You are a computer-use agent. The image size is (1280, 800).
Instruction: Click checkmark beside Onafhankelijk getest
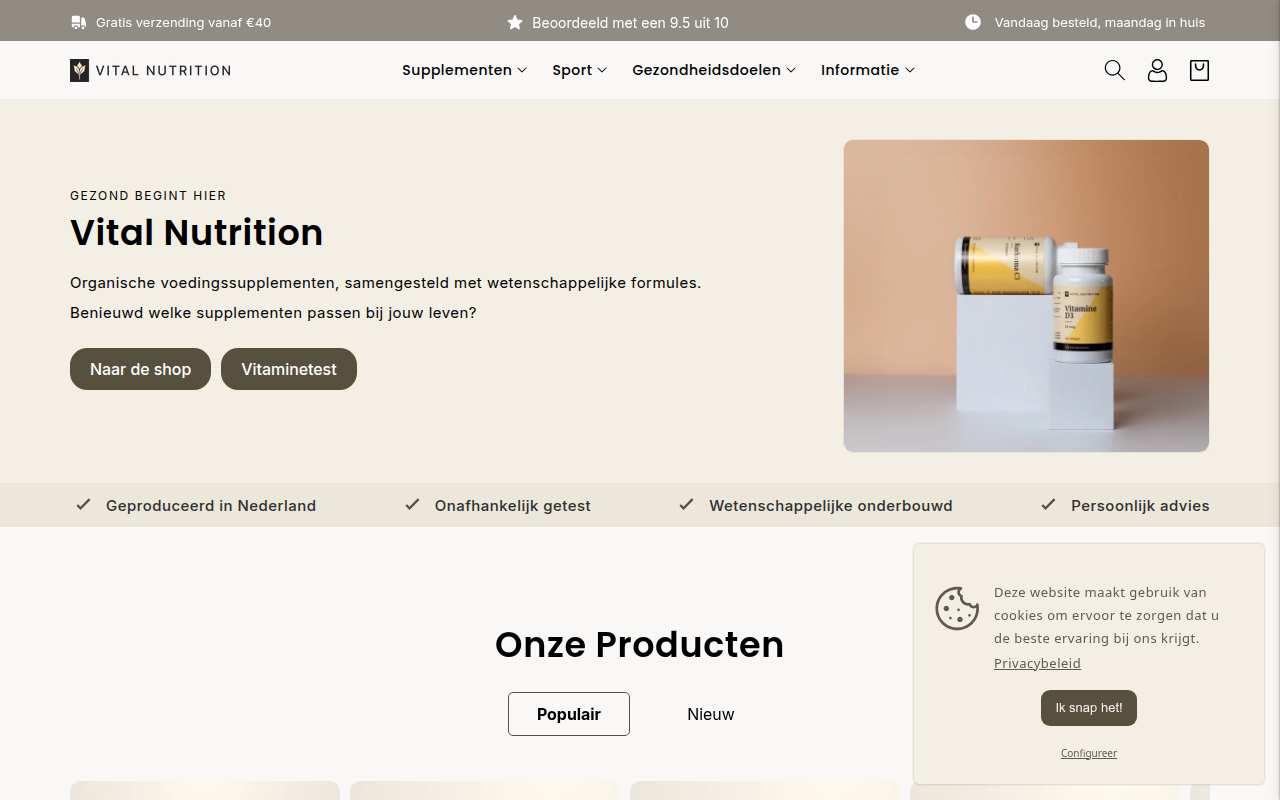coord(412,505)
